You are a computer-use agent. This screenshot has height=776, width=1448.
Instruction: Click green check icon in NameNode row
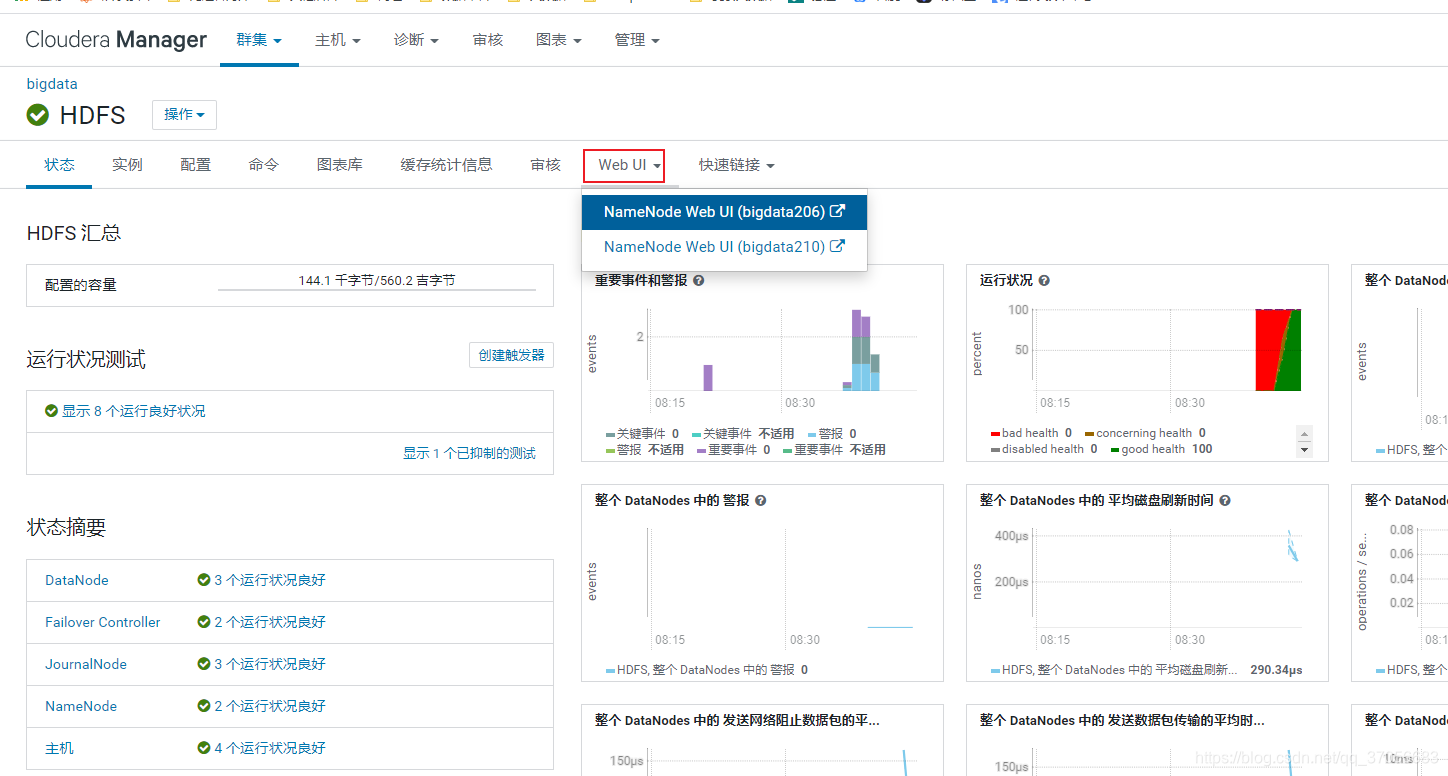(x=204, y=706)
